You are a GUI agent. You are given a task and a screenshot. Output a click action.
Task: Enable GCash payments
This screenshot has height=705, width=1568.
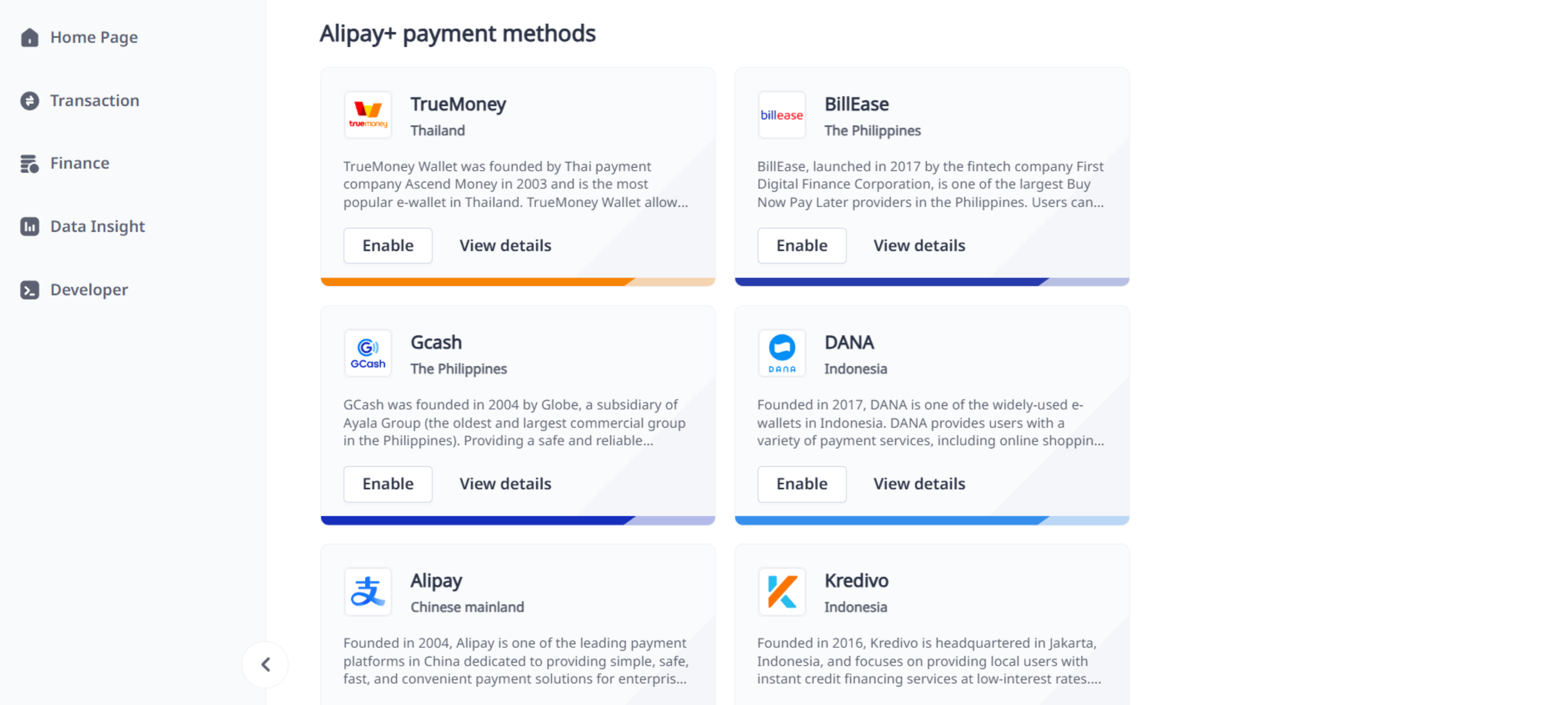pyautogui.click(x=388, y=484)
